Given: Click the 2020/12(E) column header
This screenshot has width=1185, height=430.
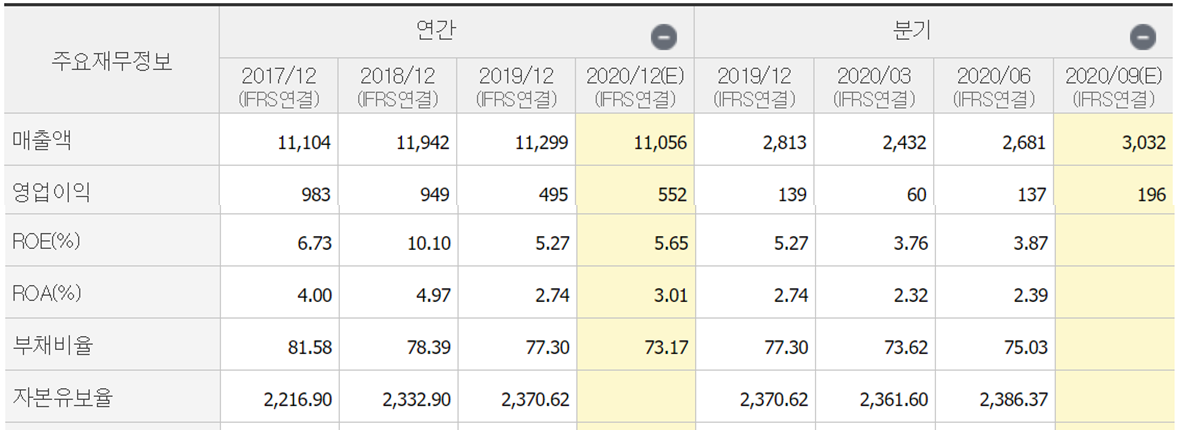Looking at the screenshot, I should 635,85.
